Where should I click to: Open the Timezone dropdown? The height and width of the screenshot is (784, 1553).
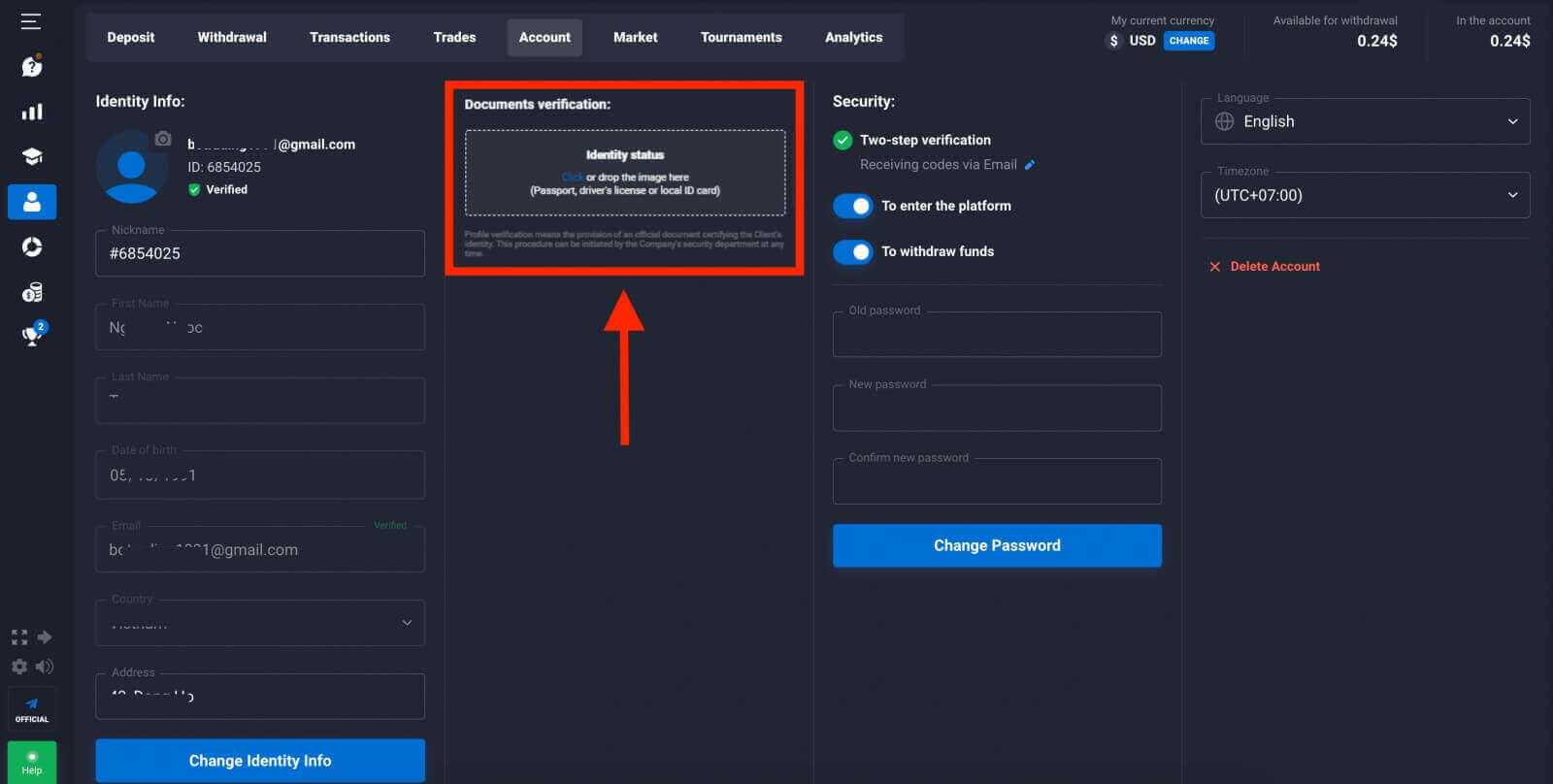(x=1365, y=195)
